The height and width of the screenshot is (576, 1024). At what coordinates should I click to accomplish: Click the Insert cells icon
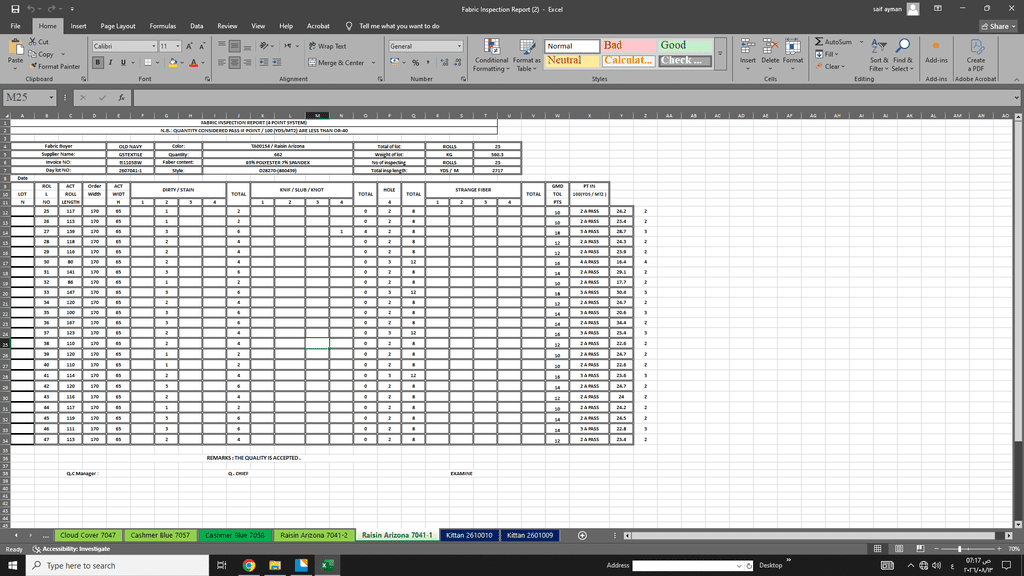(747, 47)
